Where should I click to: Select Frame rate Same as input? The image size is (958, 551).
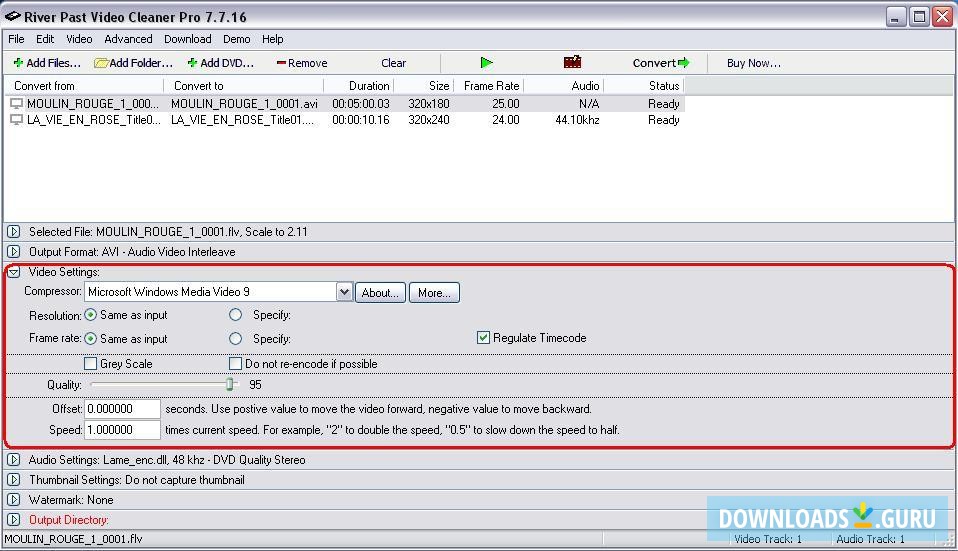tap(90, 338)
